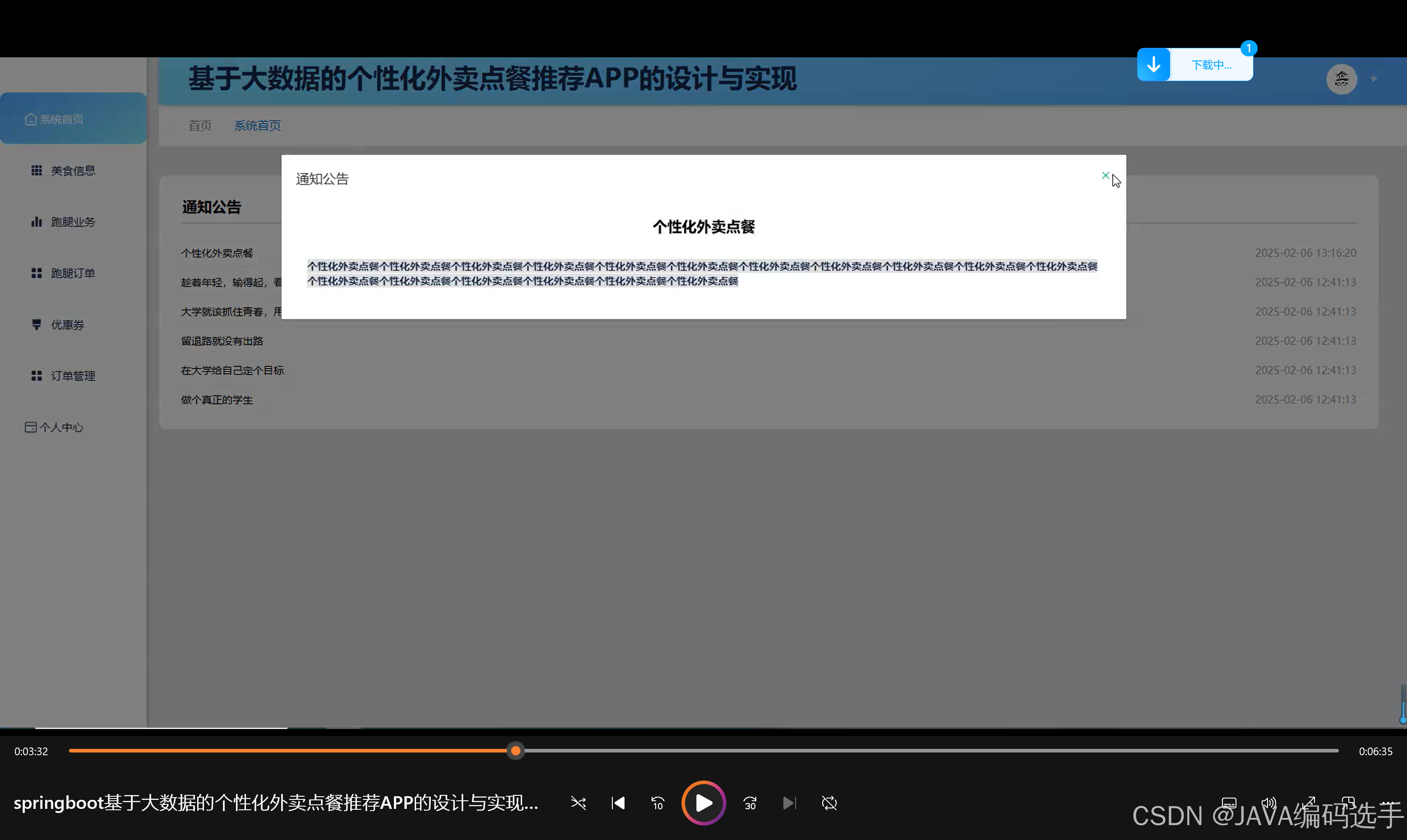Close the 通知公告 popup dialog

click(x=1105, y=175)
